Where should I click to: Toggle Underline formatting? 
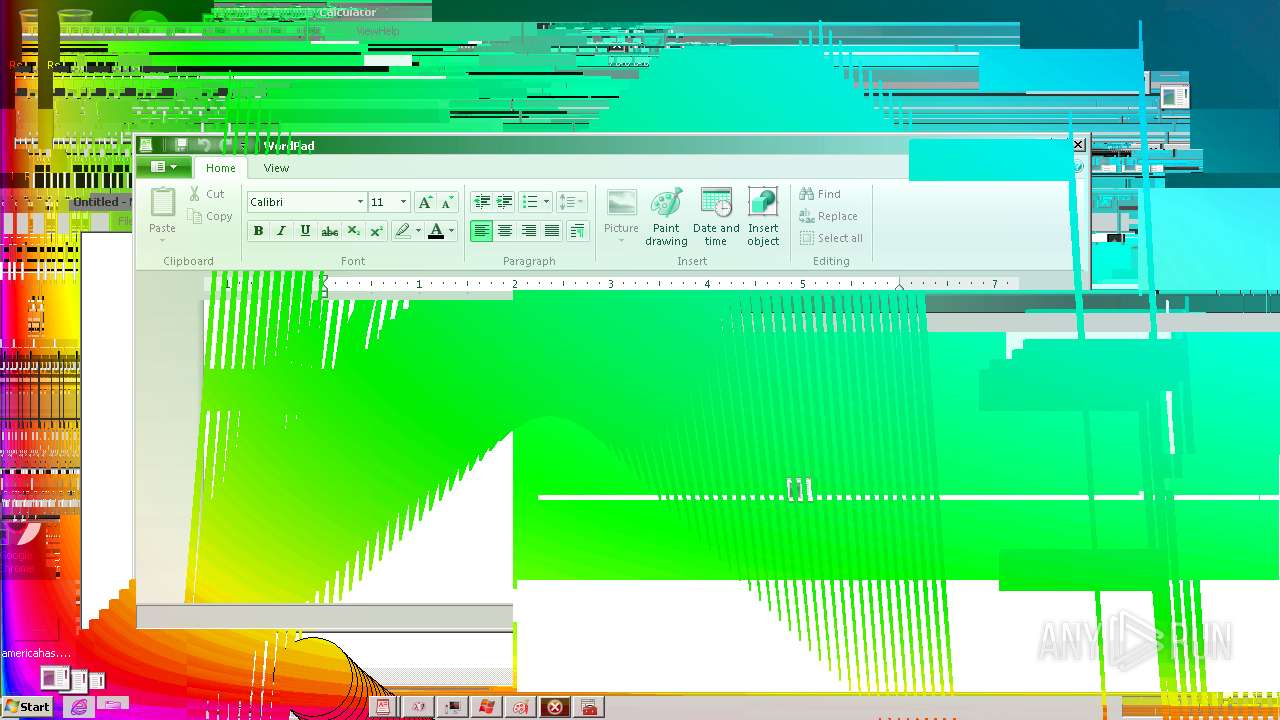pos(305,231)
